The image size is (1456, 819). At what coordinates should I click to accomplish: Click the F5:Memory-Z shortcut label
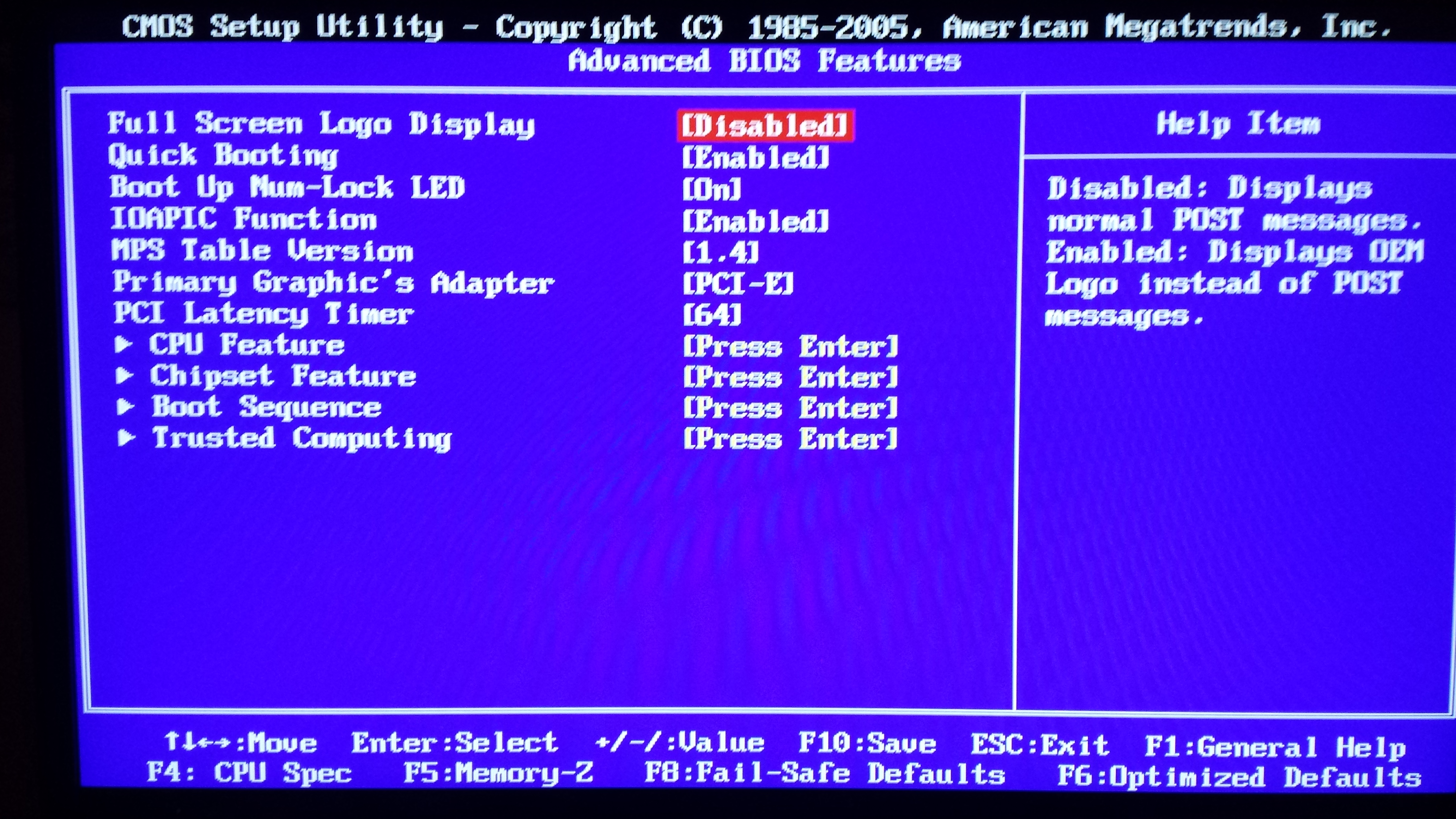point(498,773)
